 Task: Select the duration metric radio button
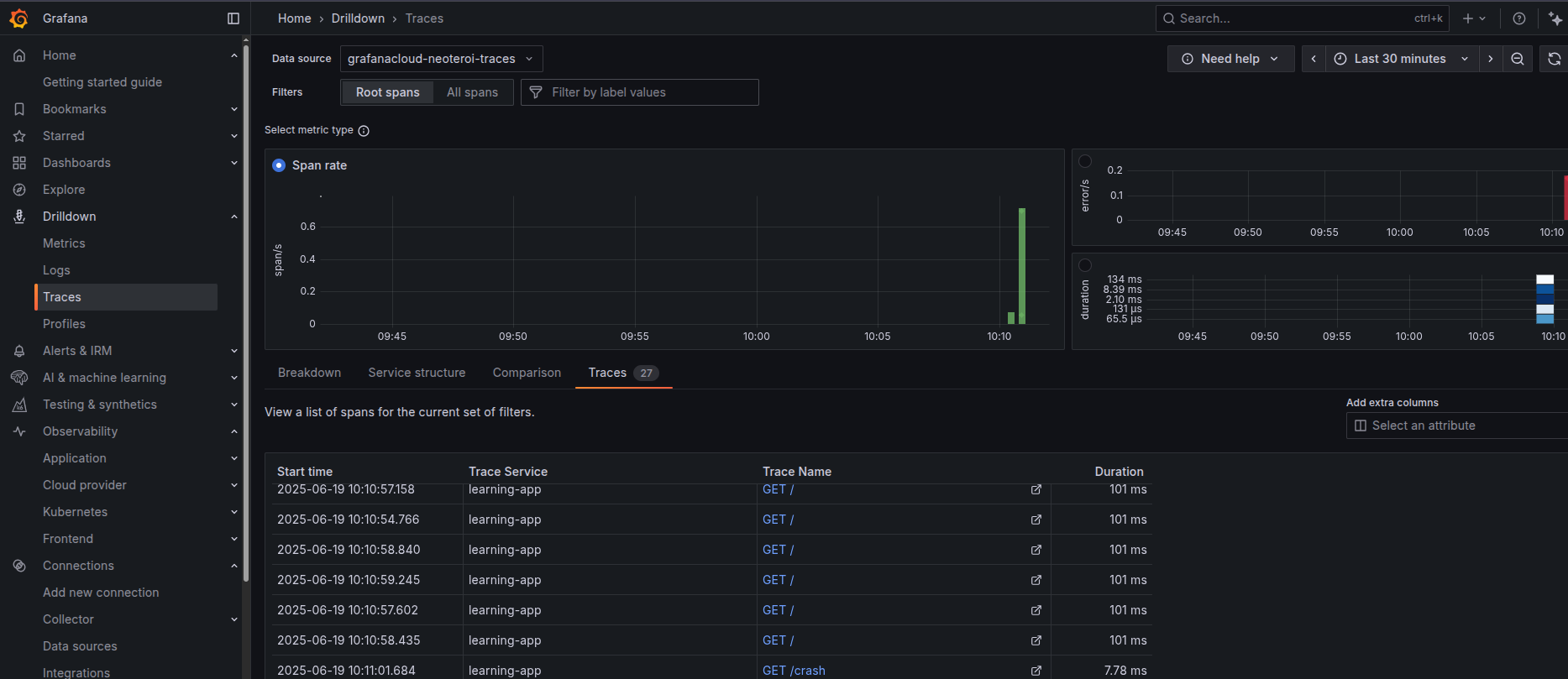coord(1085,265)
